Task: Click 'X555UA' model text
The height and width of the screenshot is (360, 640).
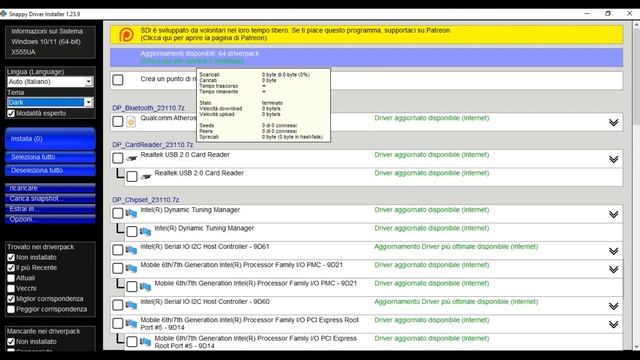Action: point(23,52)
